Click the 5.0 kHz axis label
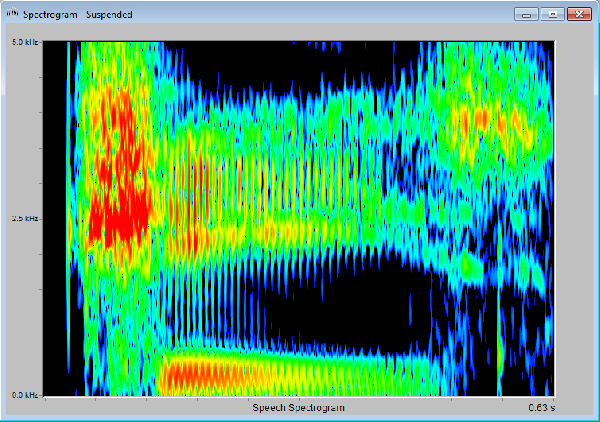600x422 pixels. [x=24, y=43]
